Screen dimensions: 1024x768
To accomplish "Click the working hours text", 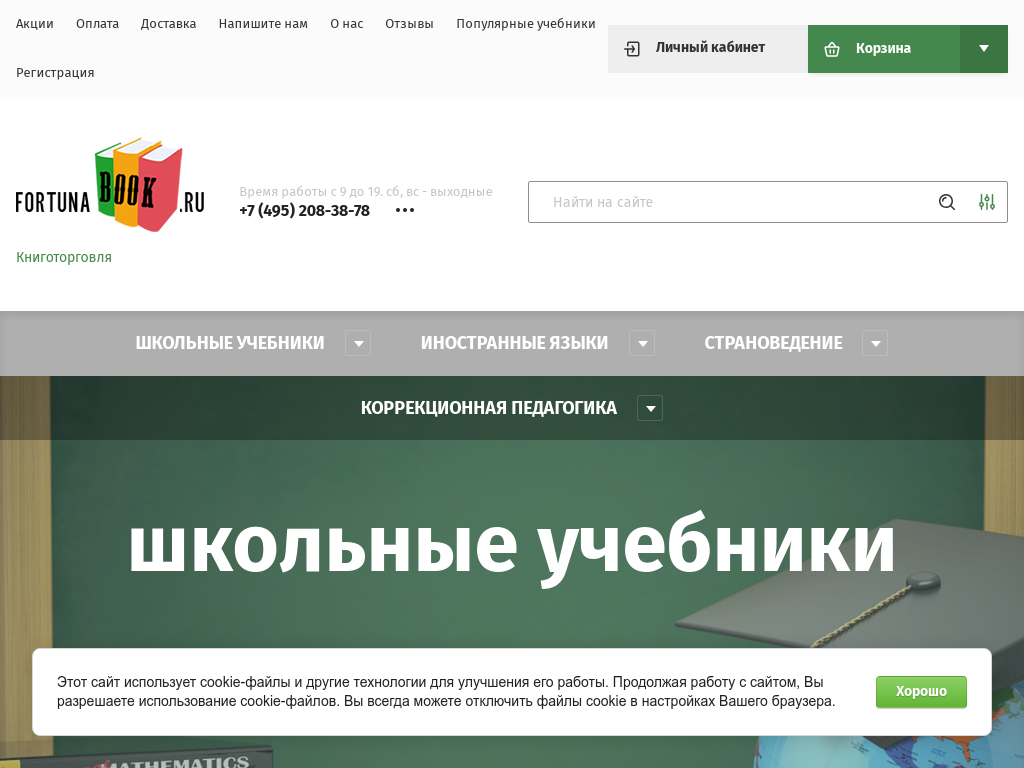I will (x=366, y=191).
